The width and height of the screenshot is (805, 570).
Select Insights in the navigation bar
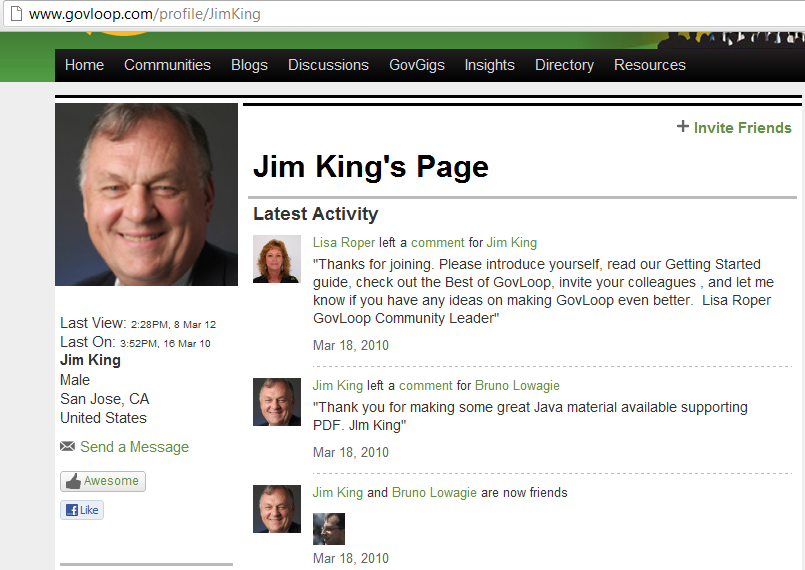pyautogui.click(x=489, y=65)
